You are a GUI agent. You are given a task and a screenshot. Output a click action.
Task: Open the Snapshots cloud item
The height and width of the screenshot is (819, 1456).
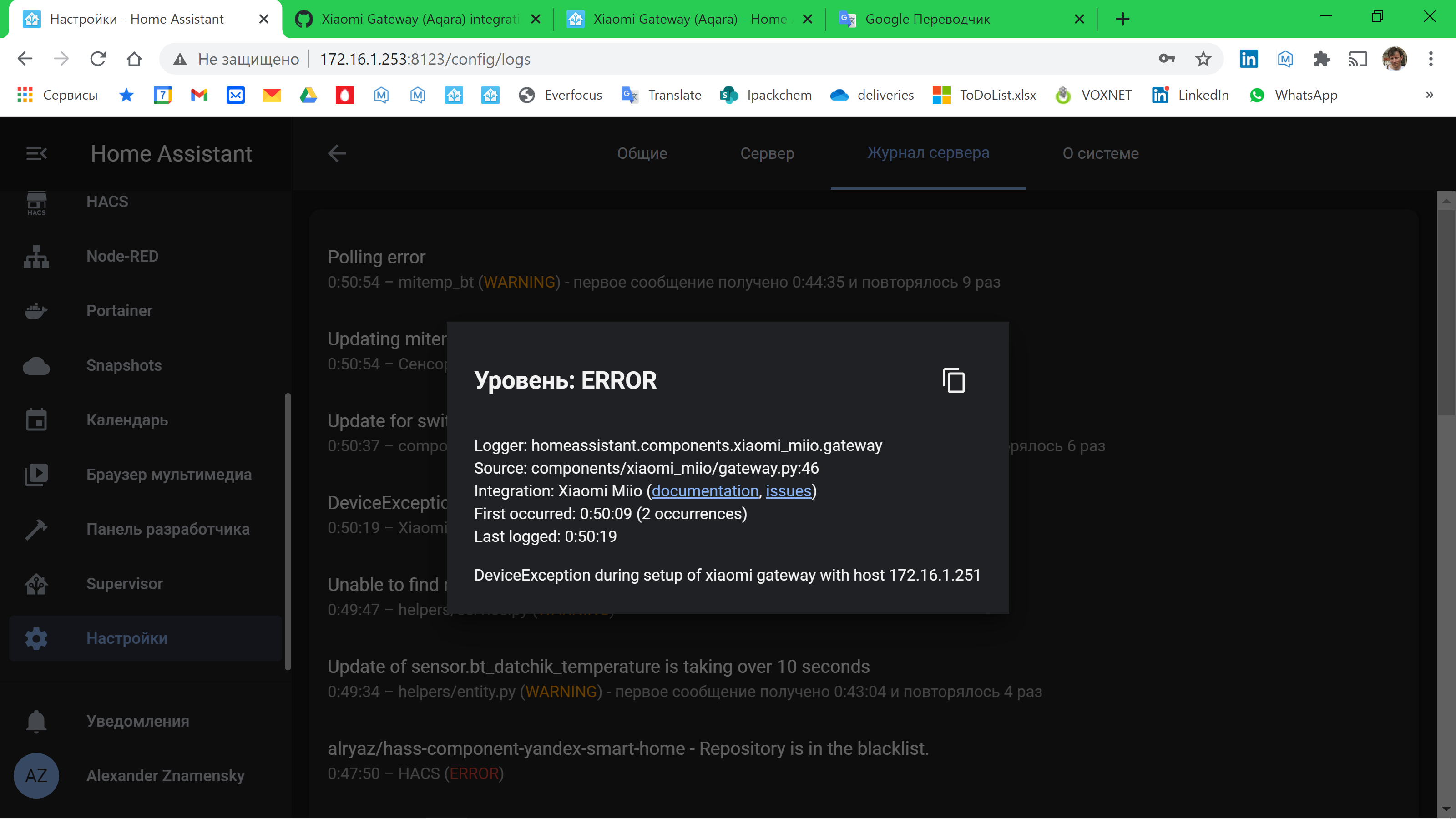[x=124, y=365]
